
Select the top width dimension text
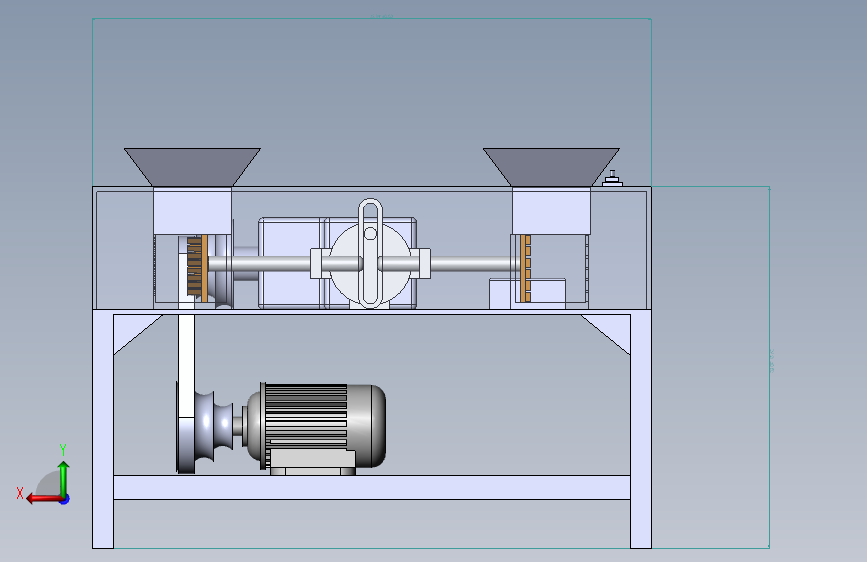(382, 16)
